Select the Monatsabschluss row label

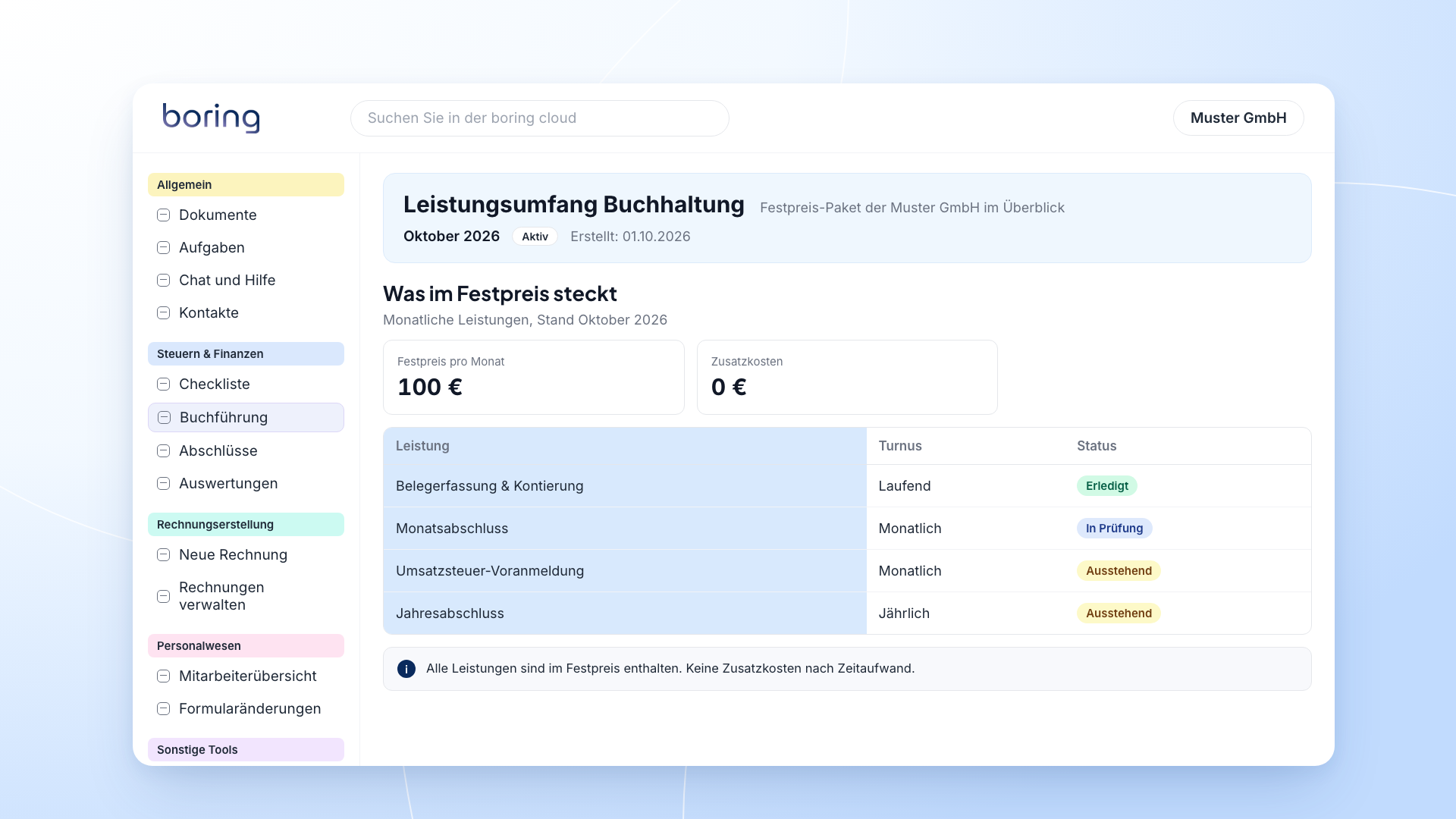click(x=452, y=529)
